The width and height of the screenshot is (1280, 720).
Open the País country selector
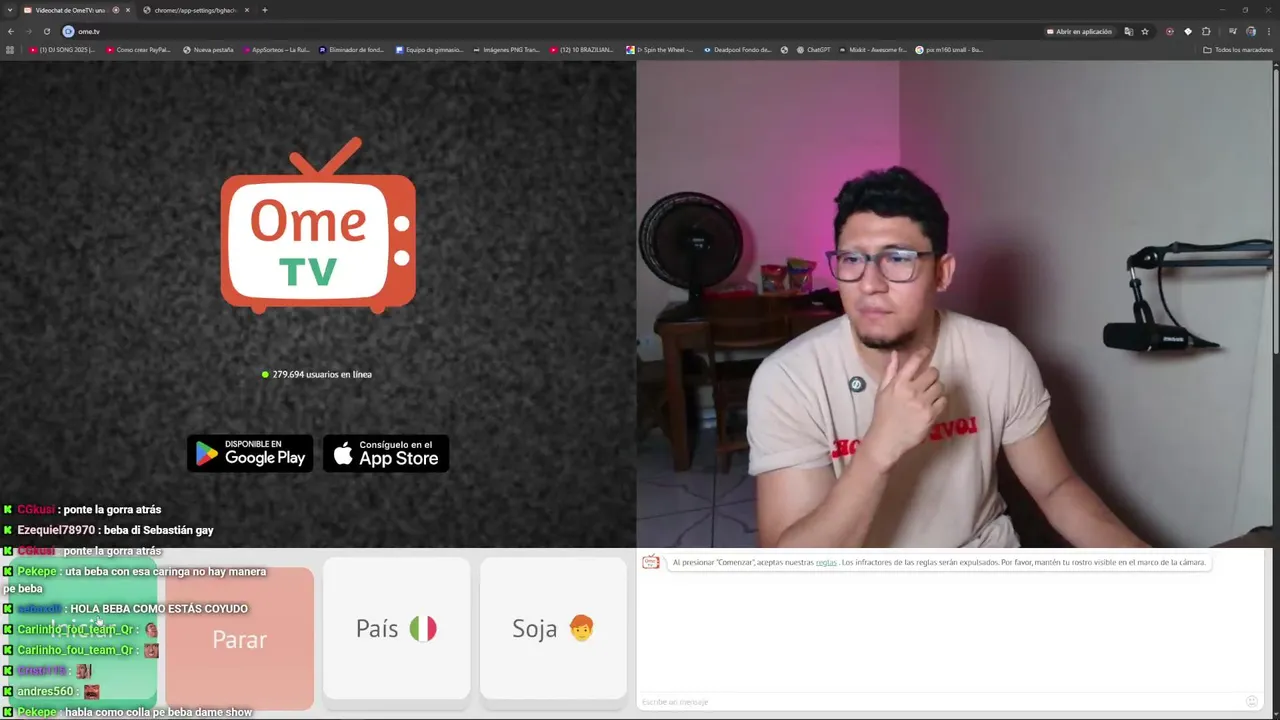click(x=396, y=628)
